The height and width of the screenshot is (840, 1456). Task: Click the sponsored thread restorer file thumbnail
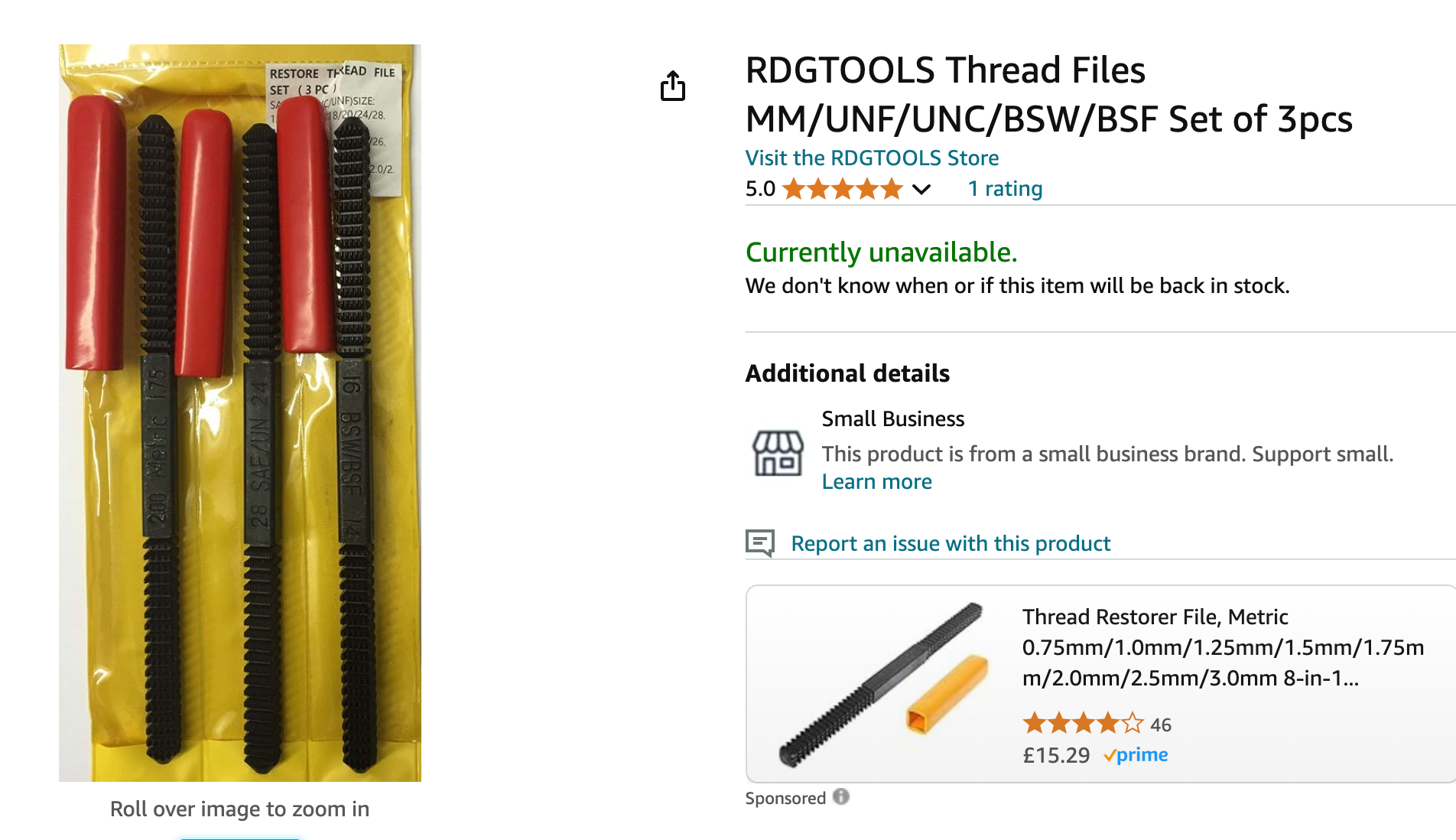(x=882, y=684)
